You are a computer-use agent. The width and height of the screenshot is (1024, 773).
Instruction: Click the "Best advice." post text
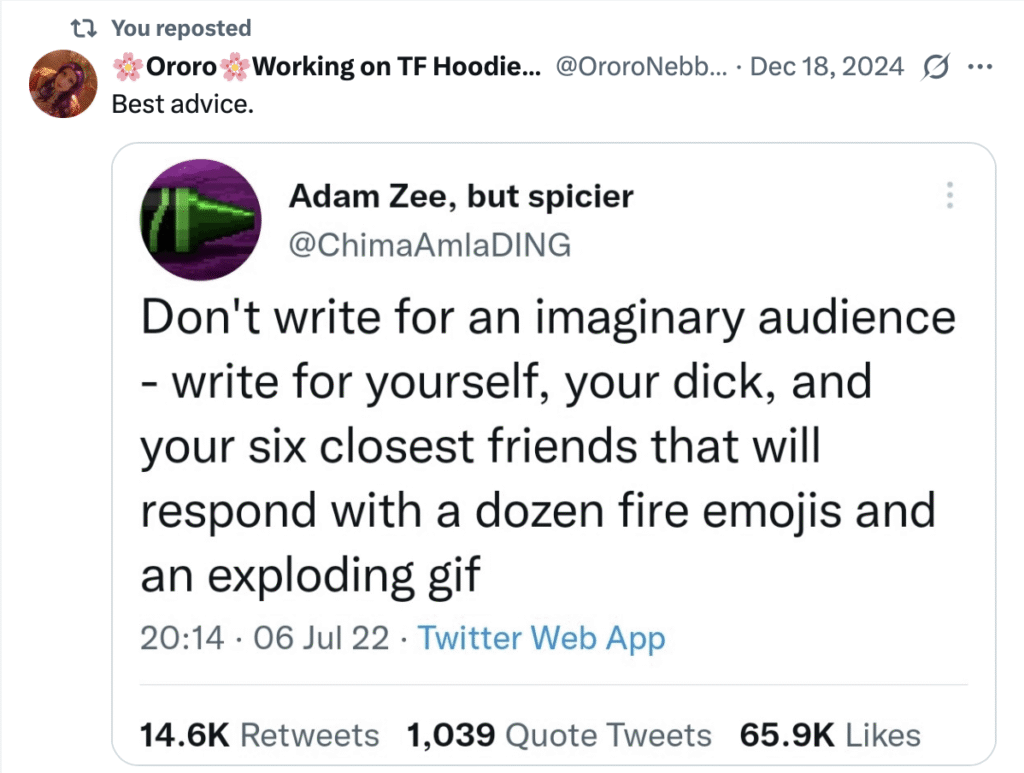tap(182, 103)
